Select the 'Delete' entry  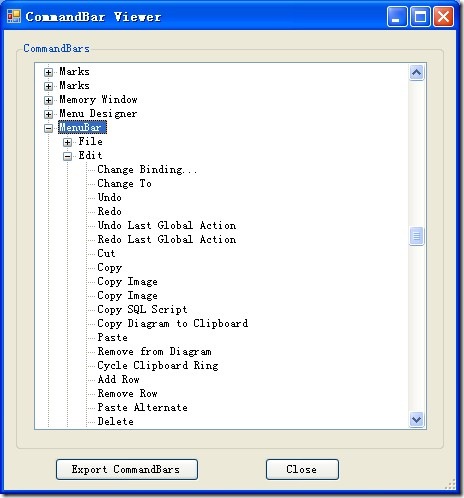coord(116,421)
